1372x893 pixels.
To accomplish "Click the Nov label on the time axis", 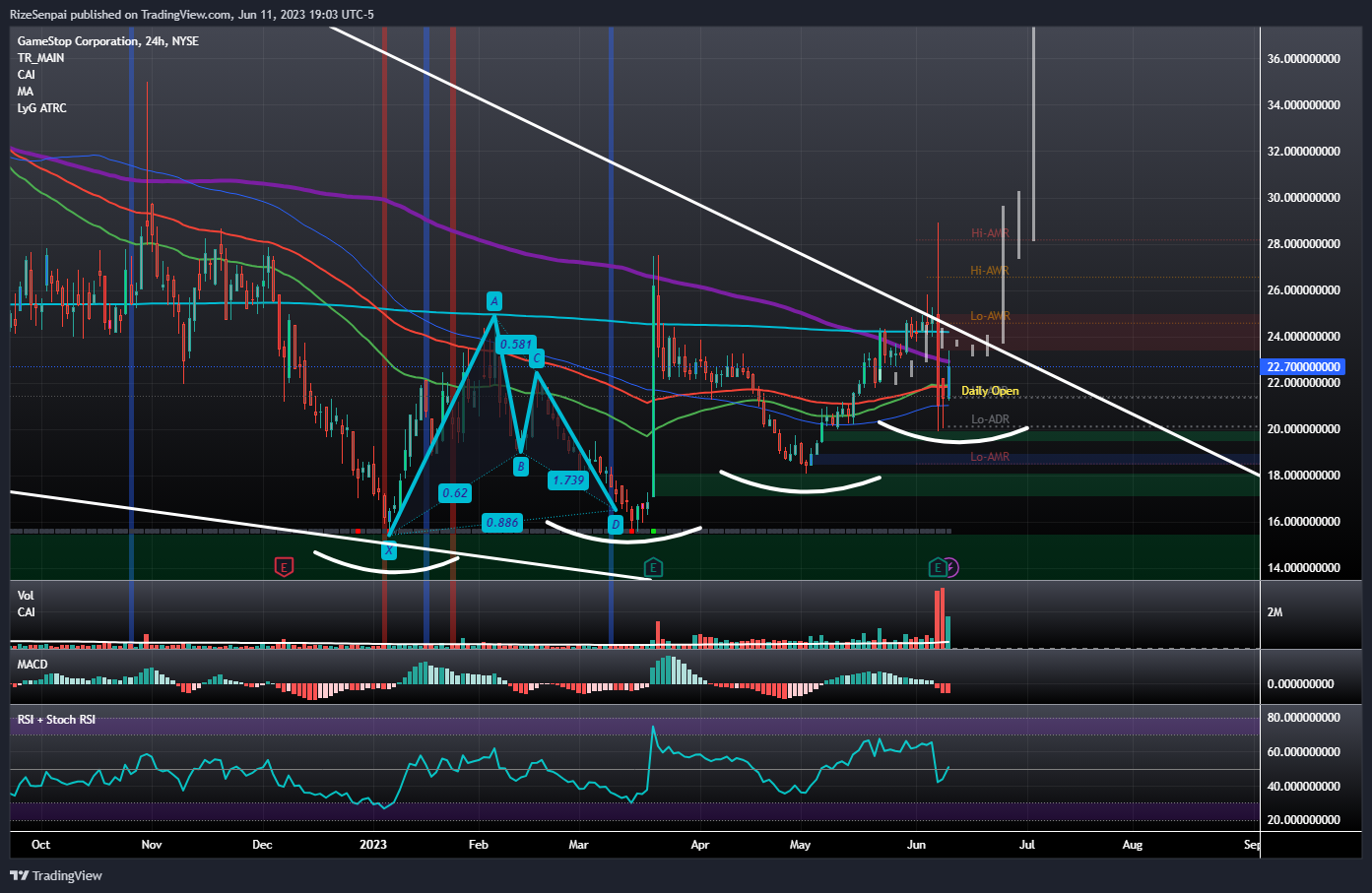I will 152,845.
